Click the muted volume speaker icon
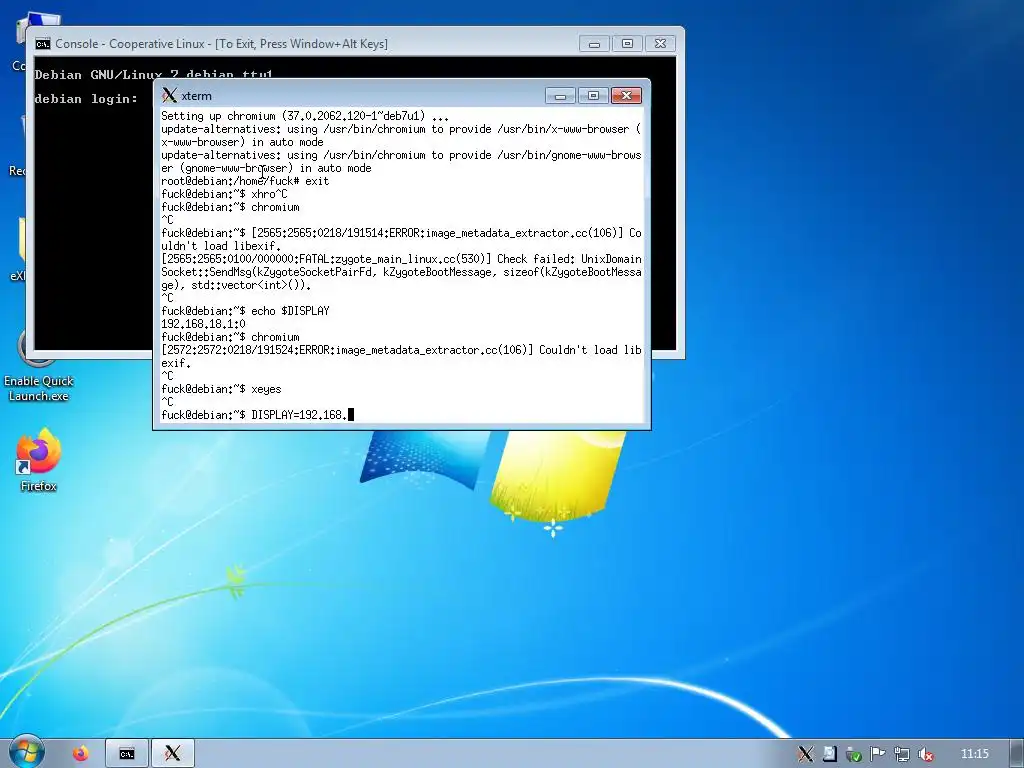This screenshot has width=1024, height=768. pos(925,754)
